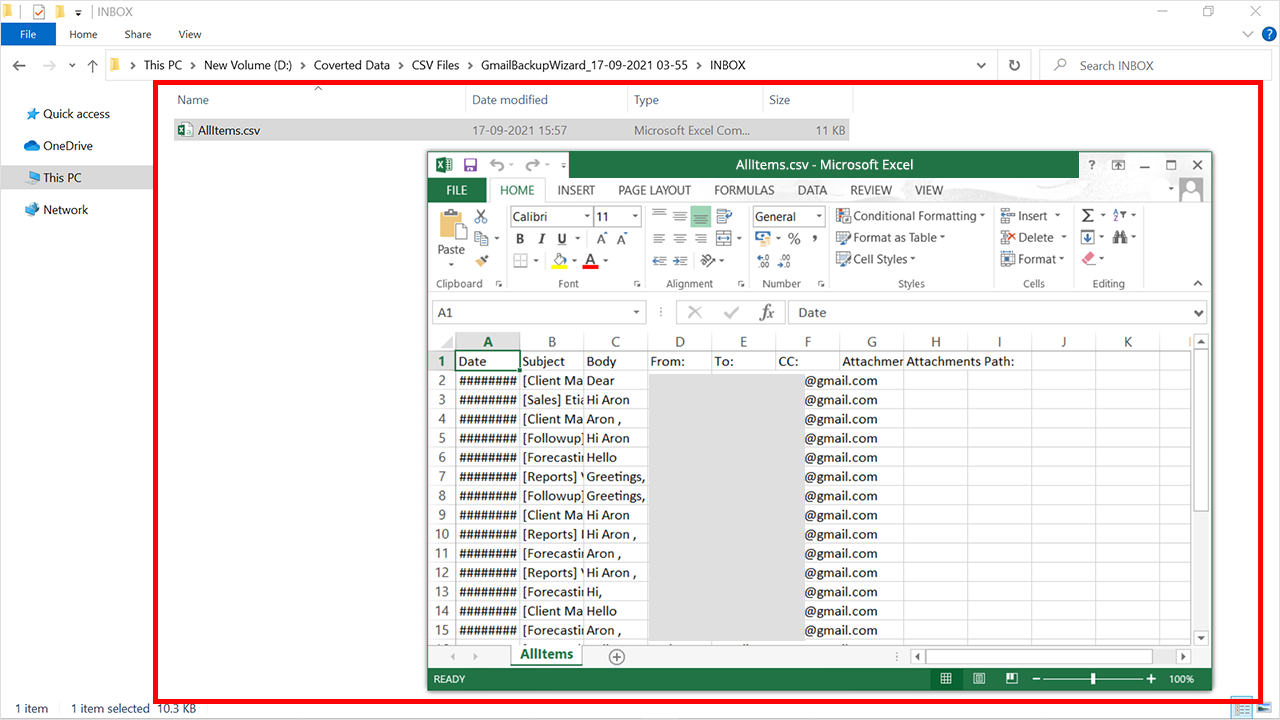Center text horizontally in Excel
The width and height of the screenshot is (1280, 720).
tap(680, 238)
